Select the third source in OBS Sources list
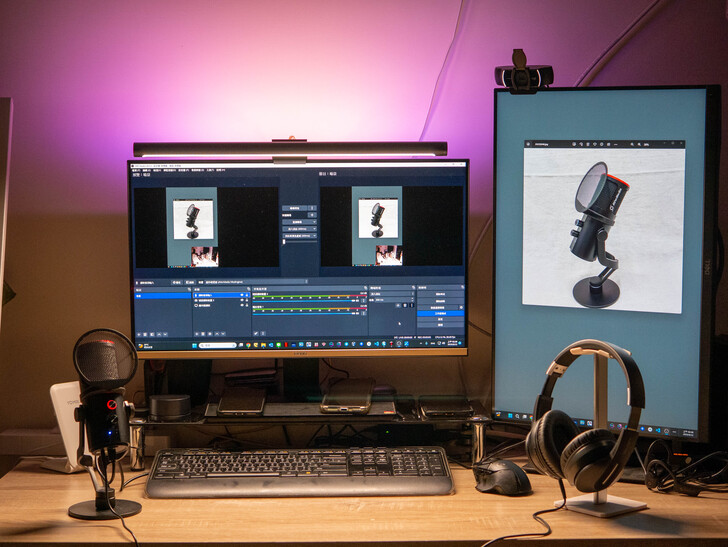The image size is (728, 547). coord(221,306)
